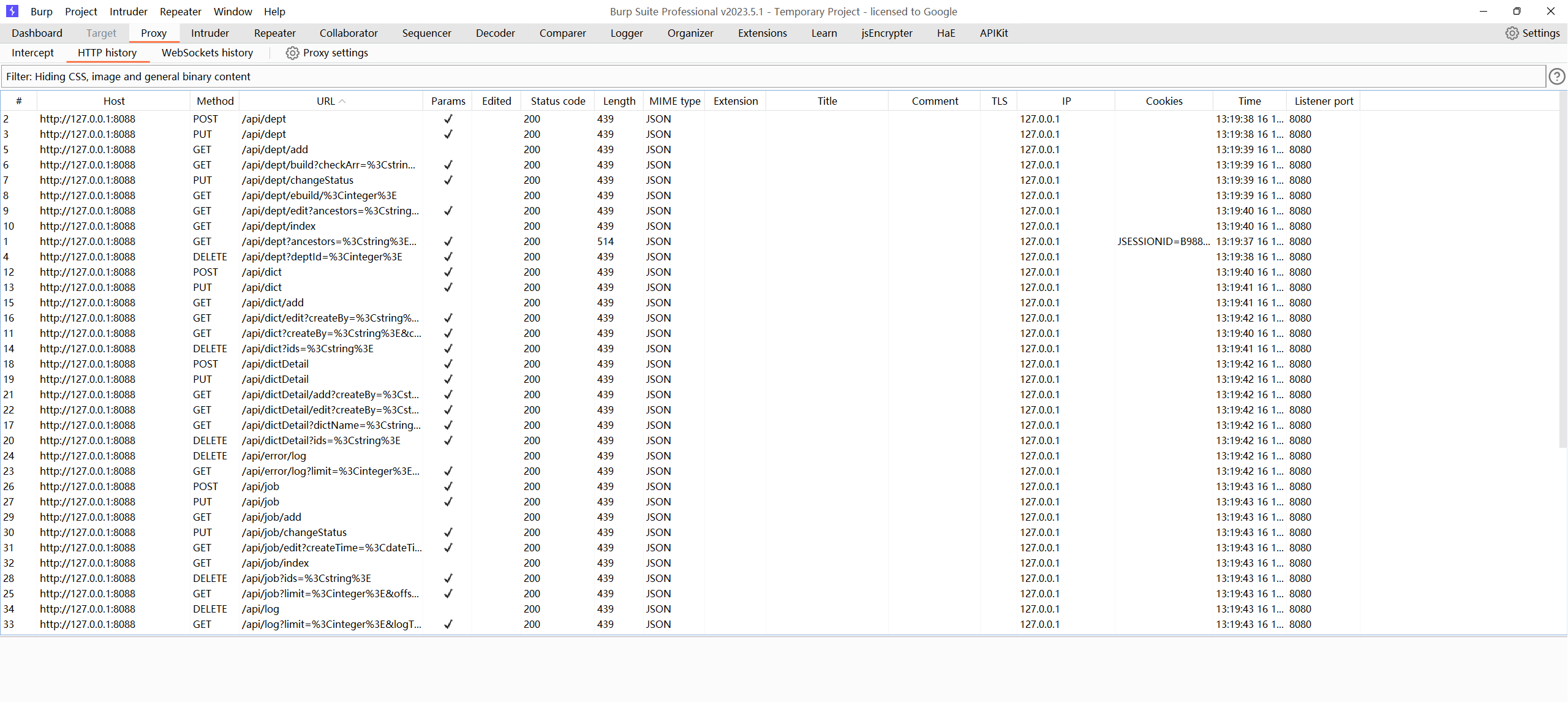Select the DELETE /api/error/log request
1568x702 pixels.
click(x=274, y=456)
